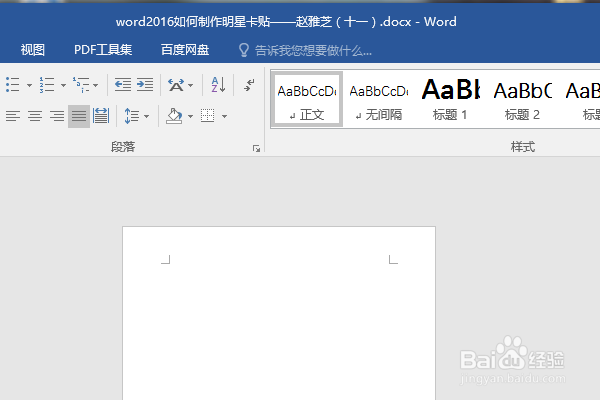Screen dimensions: 600x400
Task: Toggle show paragraph marks
Action: [249, 85]
